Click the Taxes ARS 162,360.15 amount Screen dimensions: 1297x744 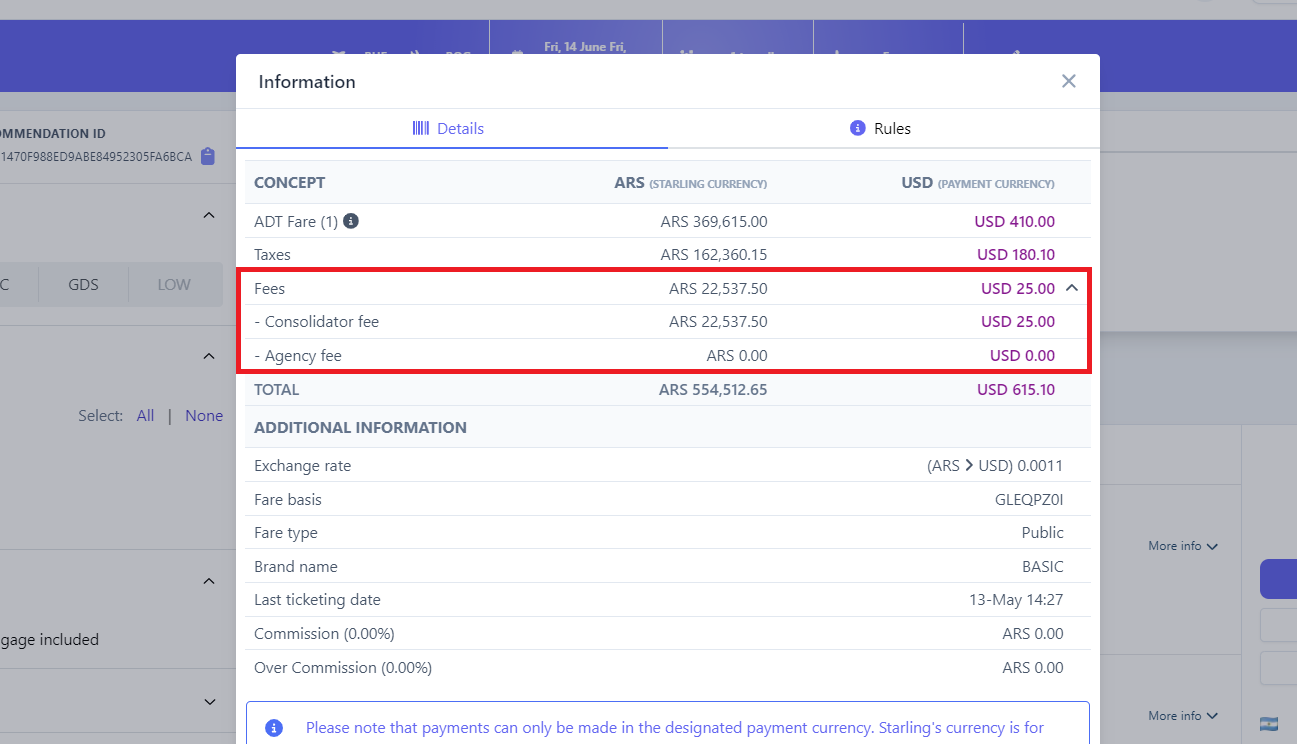point(714,255)
